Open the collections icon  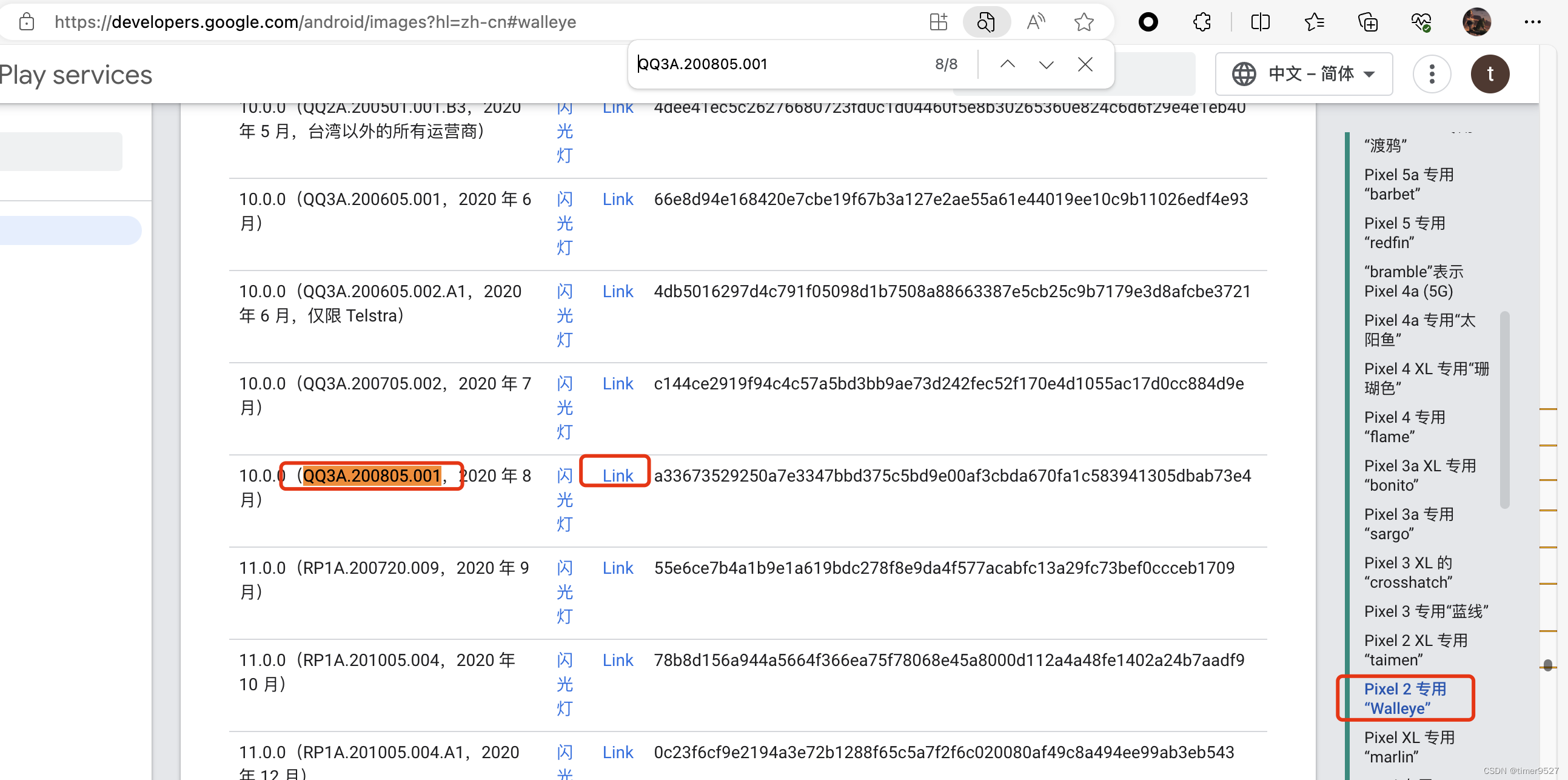click(1368, 22)
